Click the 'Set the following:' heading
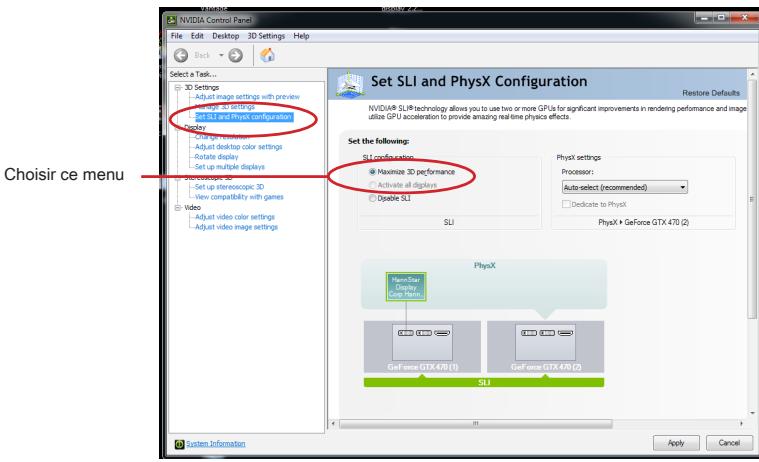Image resolution: width=759 pixels, height=462 pixels. (x=379, y=141)
